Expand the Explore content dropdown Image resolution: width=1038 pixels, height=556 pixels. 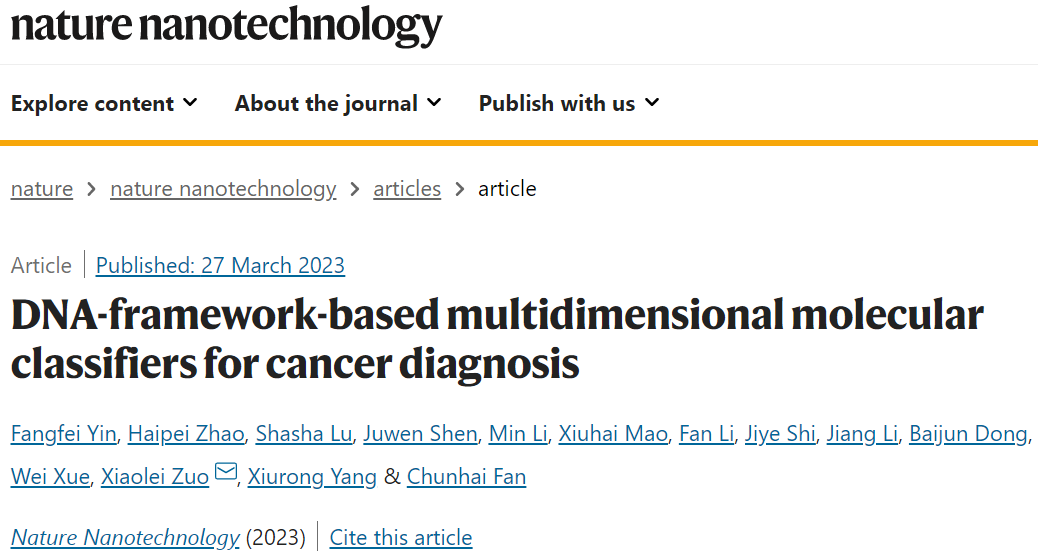(x=104, y=104)
